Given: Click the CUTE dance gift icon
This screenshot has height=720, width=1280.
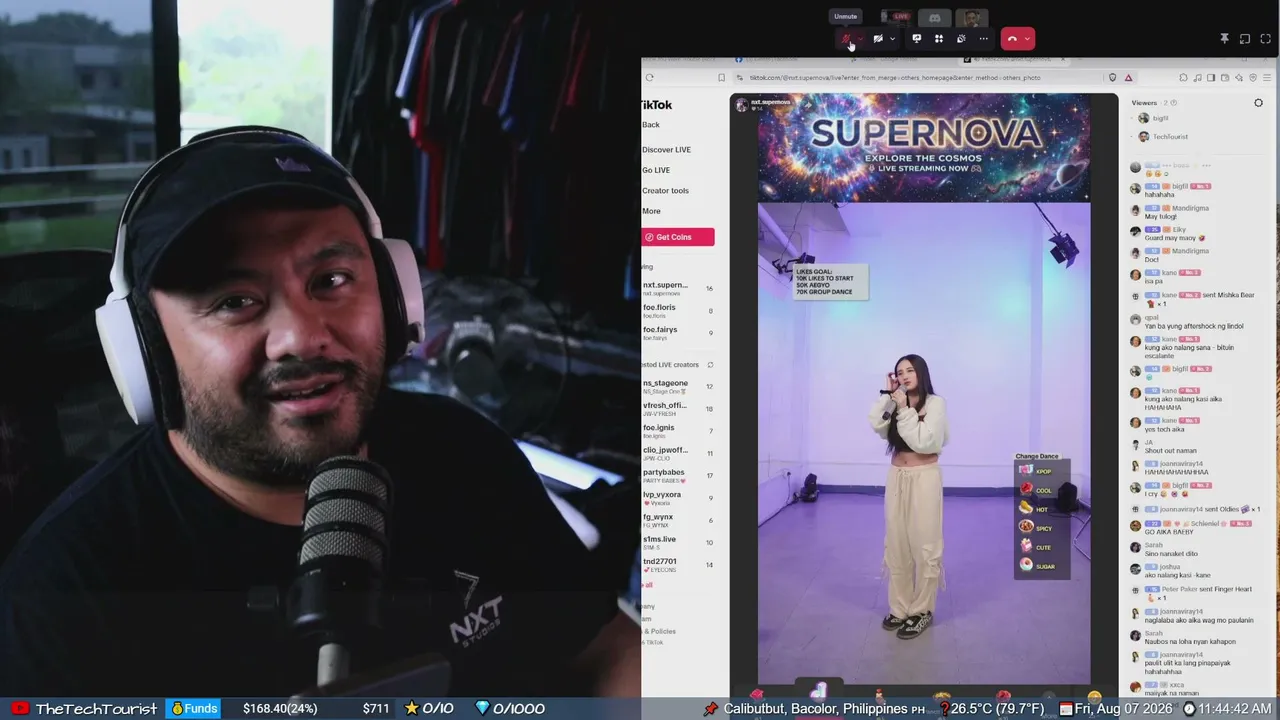Looking at the screenshot, I should 1026,547.
